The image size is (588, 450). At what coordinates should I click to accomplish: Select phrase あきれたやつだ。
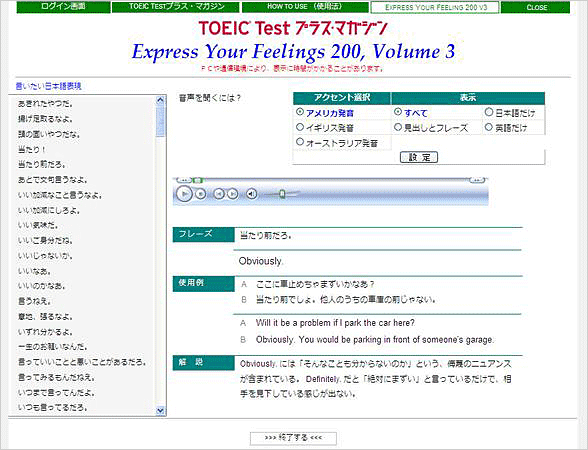click(x=45, y=104)
